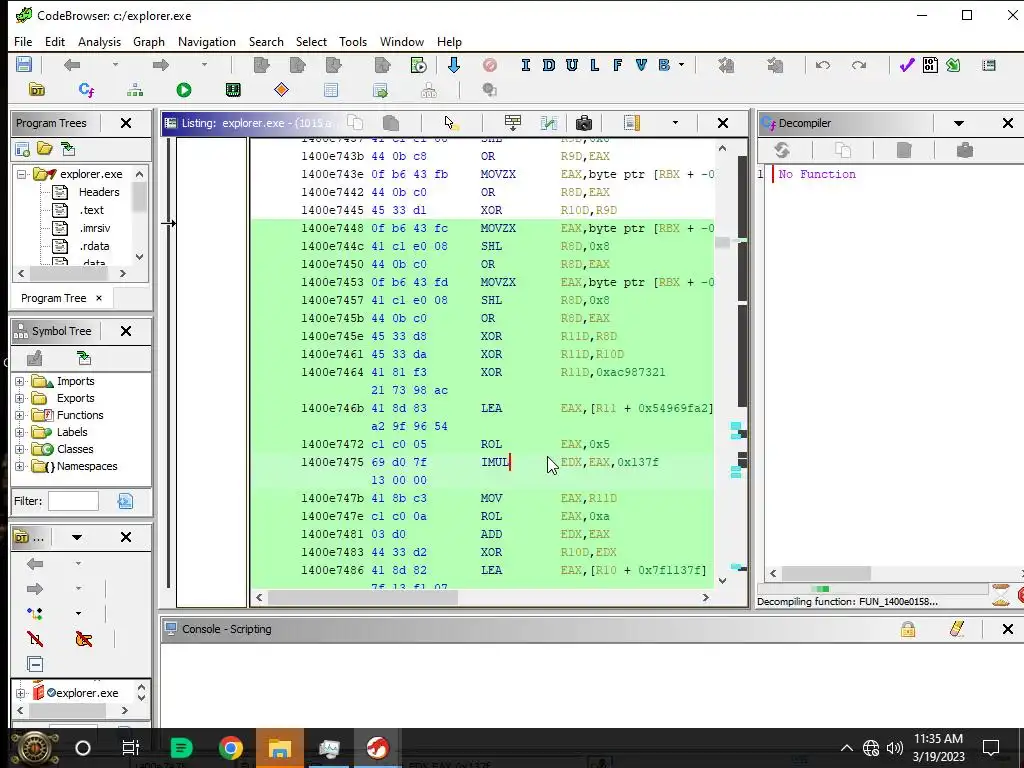Click the purple checkmark toolbar icon
Image resolution: width=1024 pixels, height=768 pixels.
pos(906,65)
